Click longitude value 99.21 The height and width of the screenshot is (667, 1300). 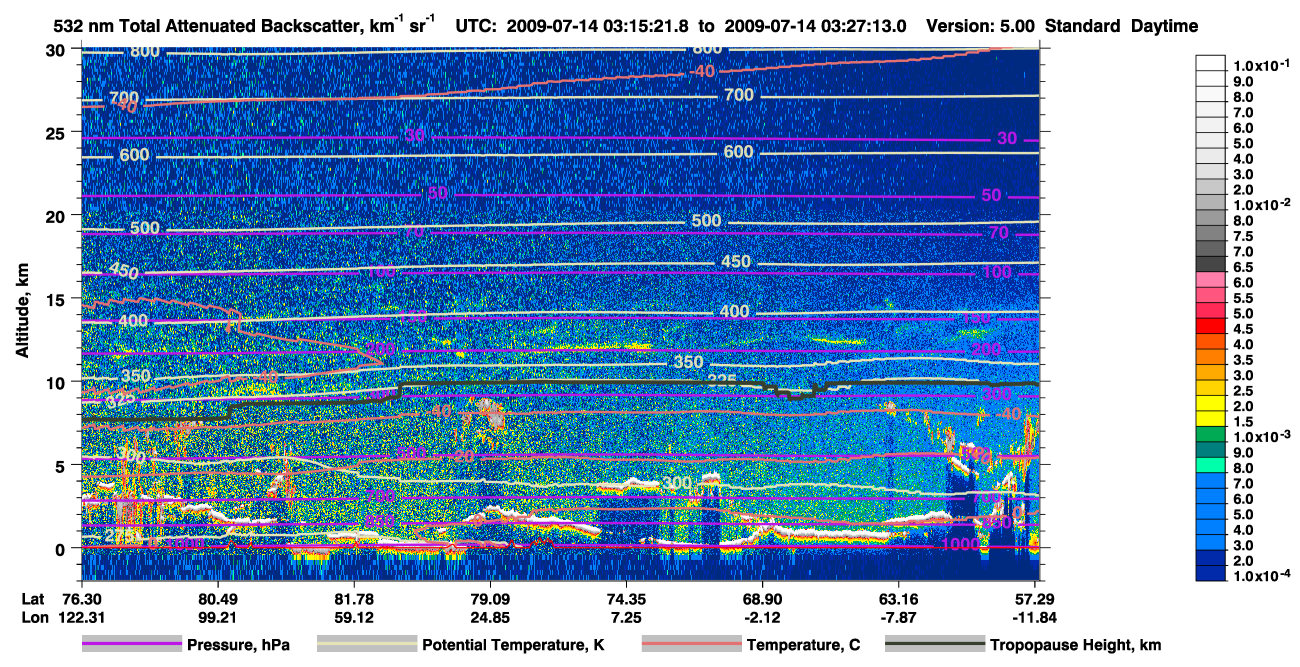[x=217, y=616]
